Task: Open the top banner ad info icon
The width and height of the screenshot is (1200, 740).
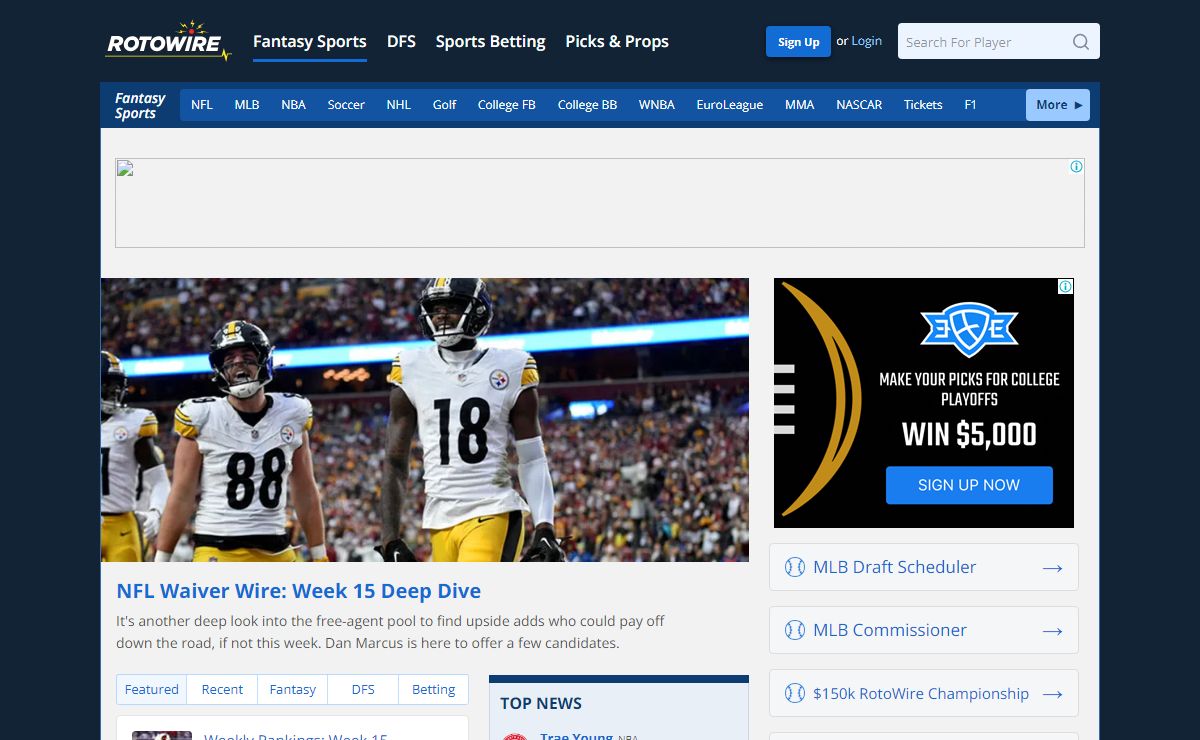Action: pyautogui.click(x=1076, y=167)
